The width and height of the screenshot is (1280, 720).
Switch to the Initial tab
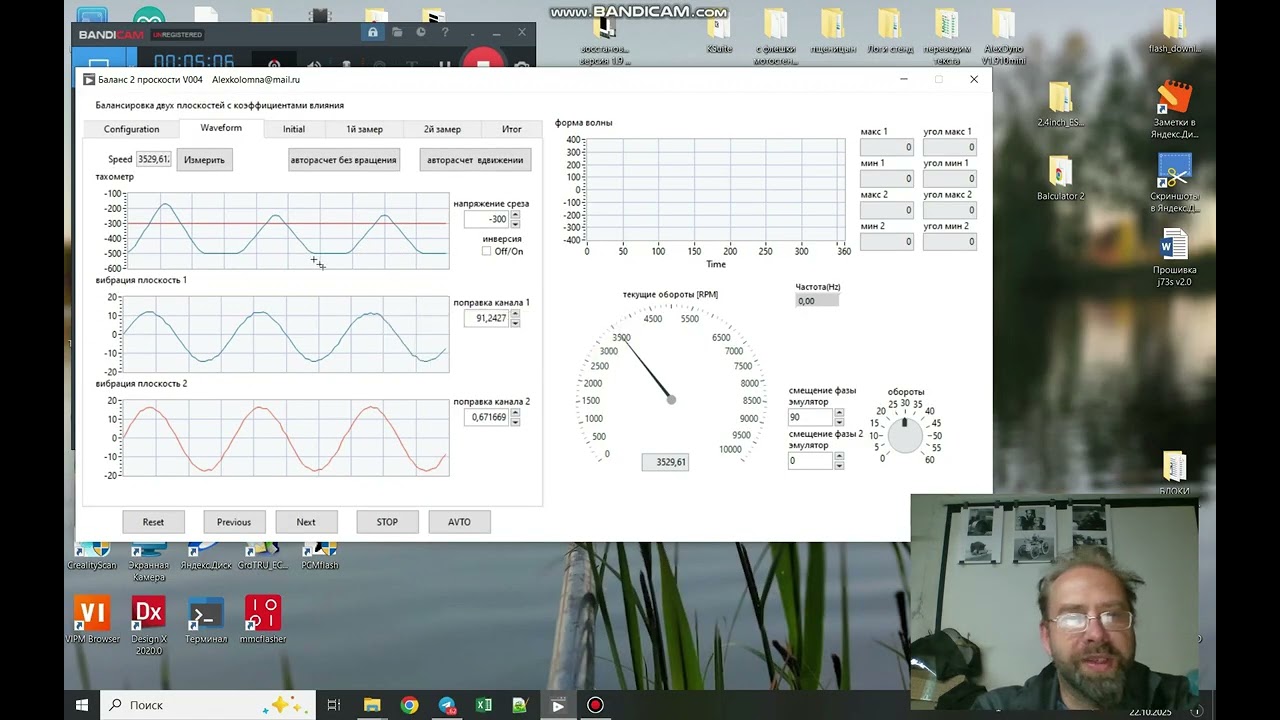(294, 129)
